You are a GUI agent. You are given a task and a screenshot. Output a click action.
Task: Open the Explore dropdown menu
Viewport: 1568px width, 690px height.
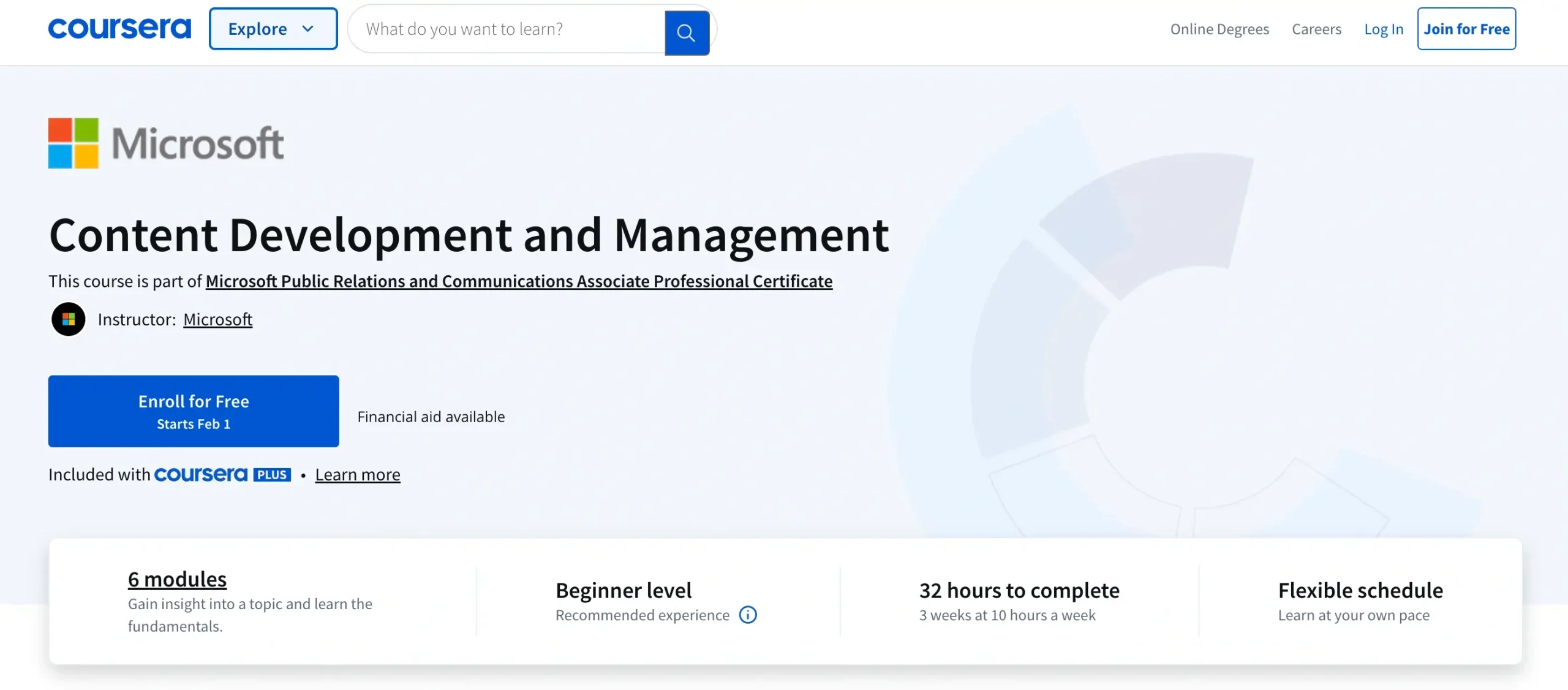pos(273,29)
